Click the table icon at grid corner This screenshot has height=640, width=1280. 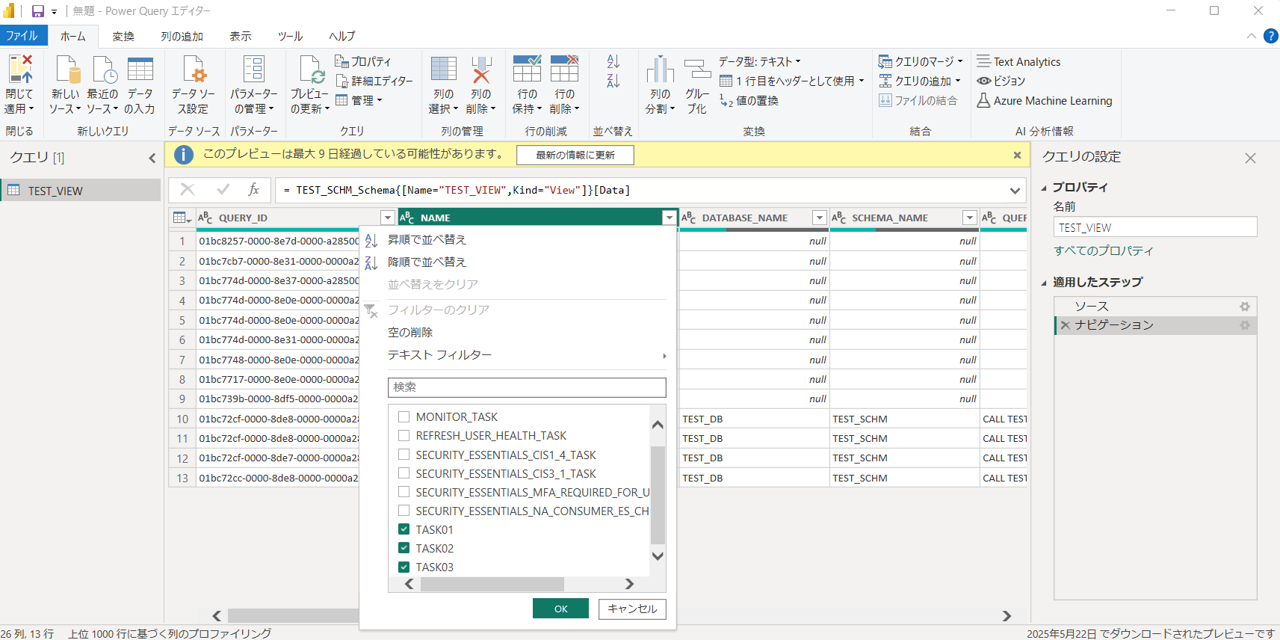180,218
